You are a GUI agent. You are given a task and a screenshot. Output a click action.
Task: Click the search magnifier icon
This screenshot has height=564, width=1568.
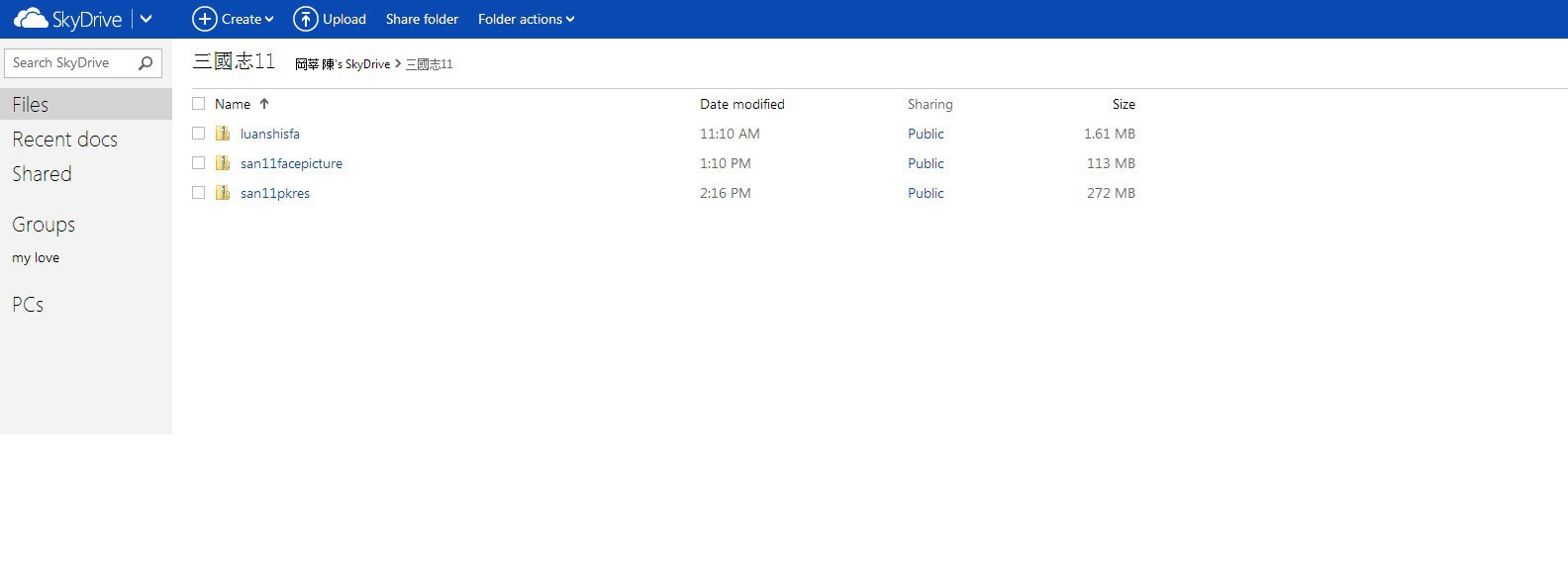(146, 63)
